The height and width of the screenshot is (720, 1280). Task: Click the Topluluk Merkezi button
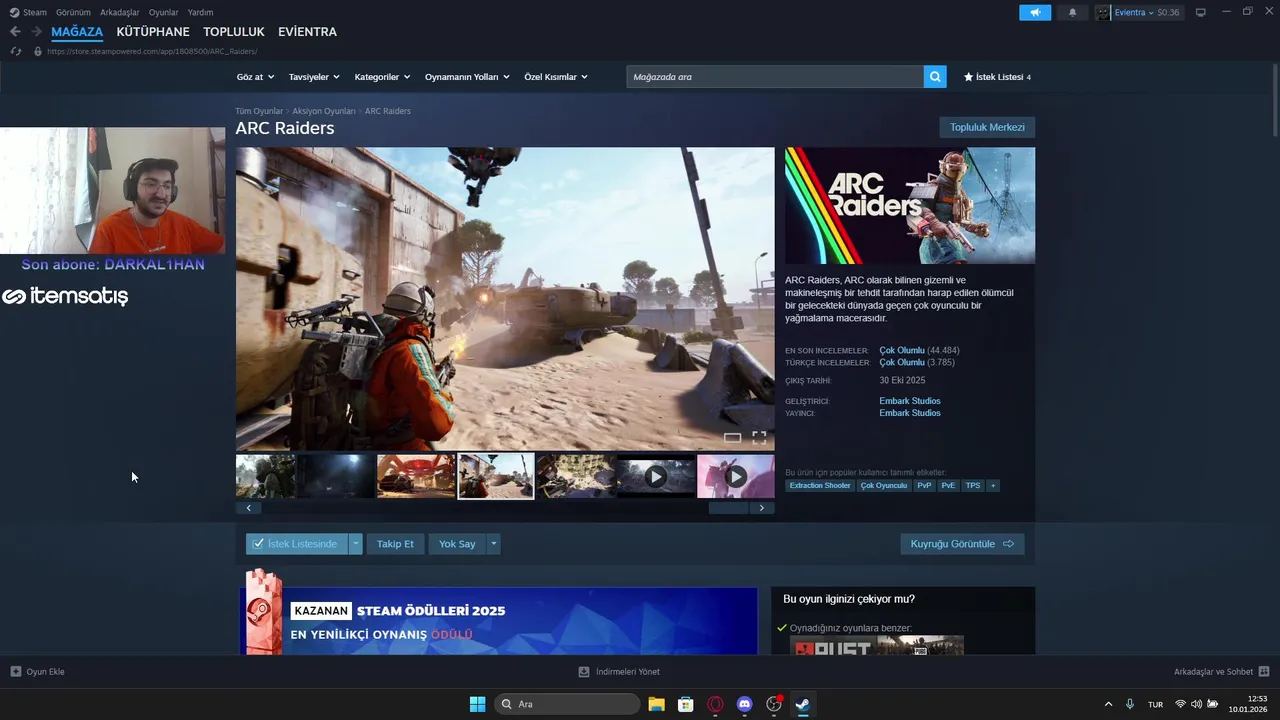(987, 128)
